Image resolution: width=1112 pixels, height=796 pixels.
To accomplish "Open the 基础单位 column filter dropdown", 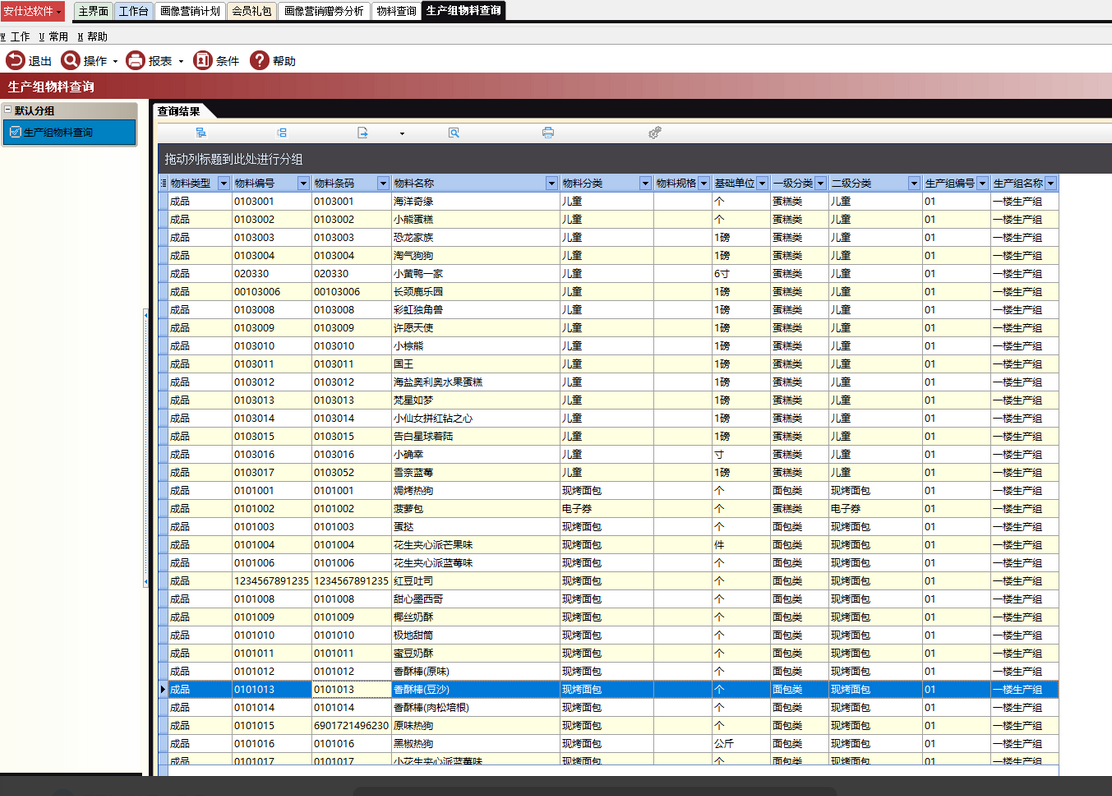I will 762,184.
